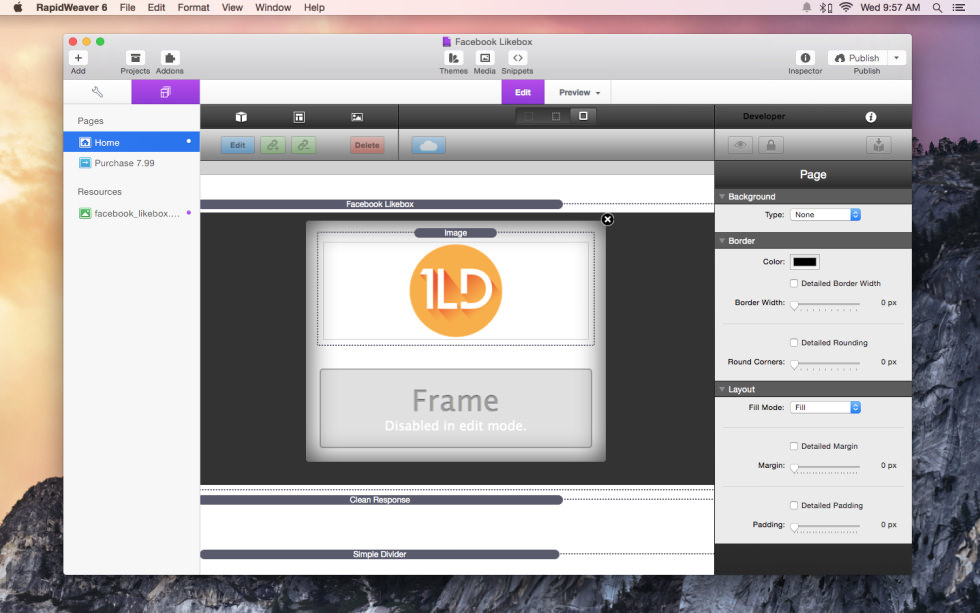980x613 pixels.
Task: Open the templates layout icon
Action: click(299, 117)
